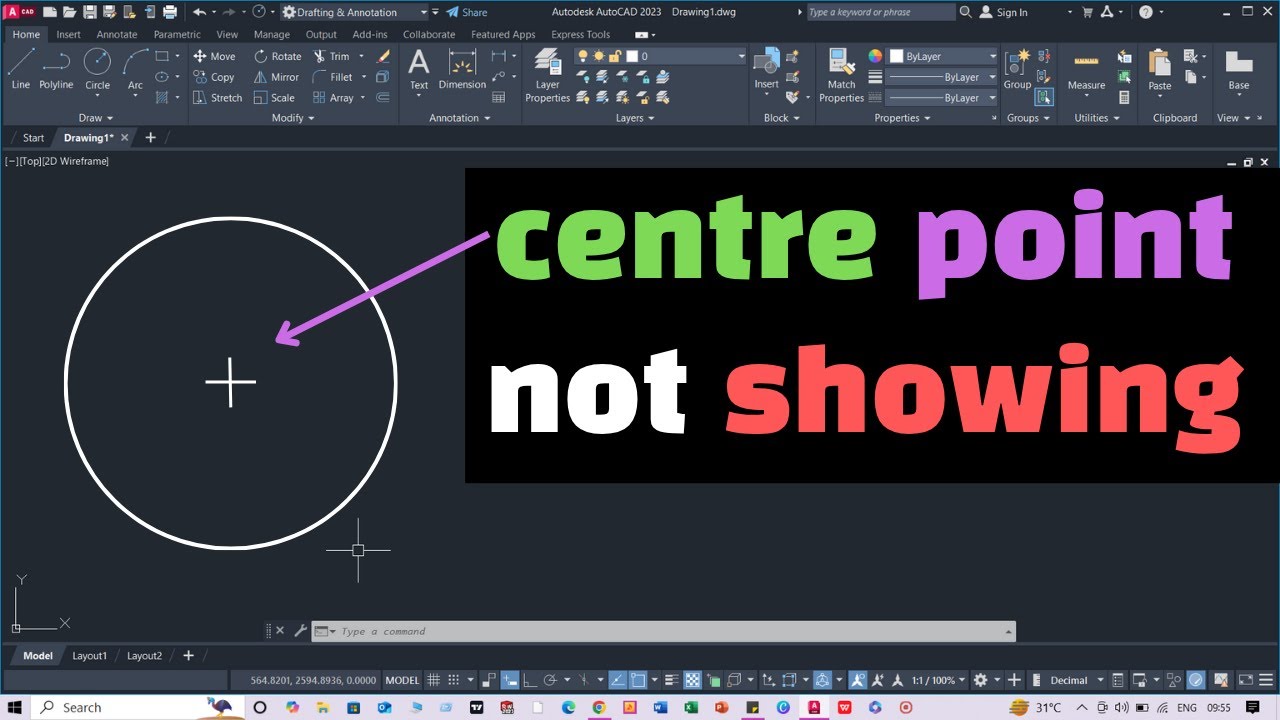
Task: Open the Dimension tool
Action: pos(462,69)
